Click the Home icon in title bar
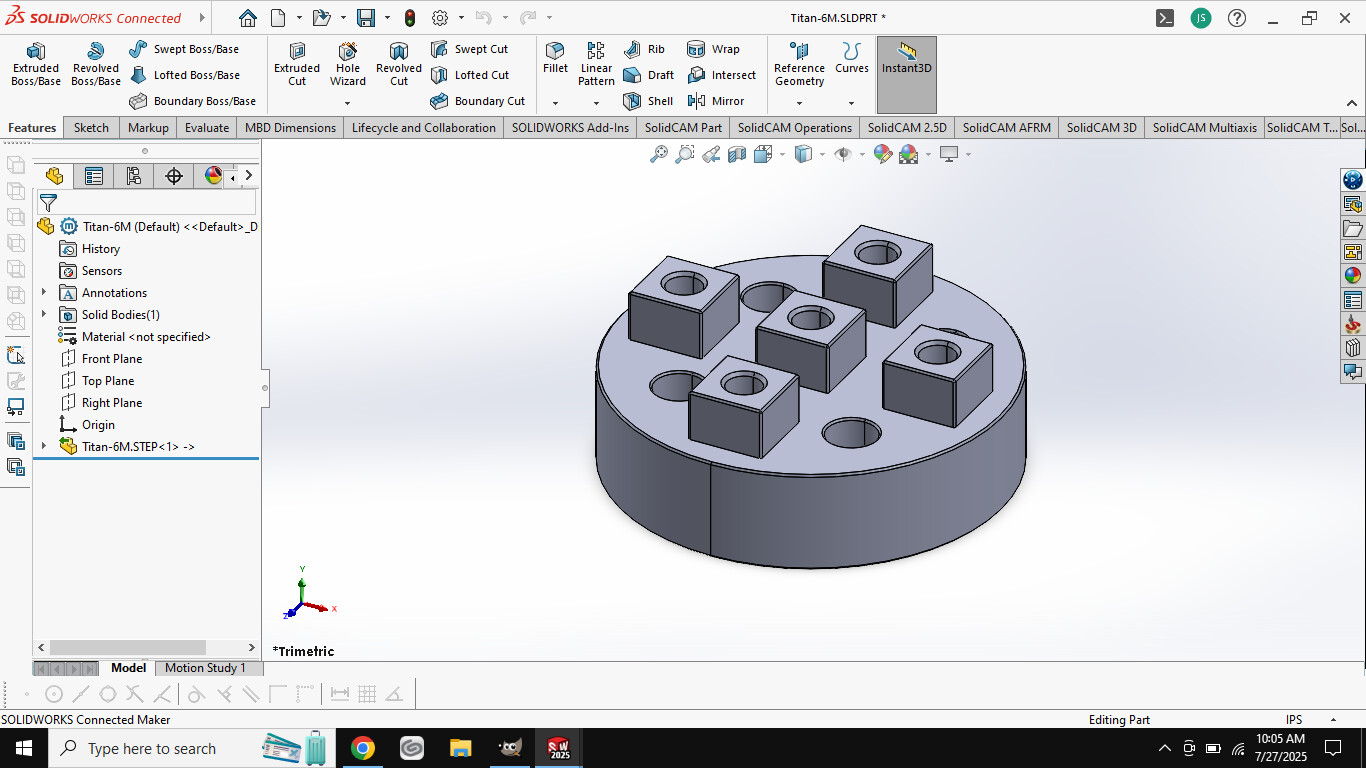 click(248, 18)
